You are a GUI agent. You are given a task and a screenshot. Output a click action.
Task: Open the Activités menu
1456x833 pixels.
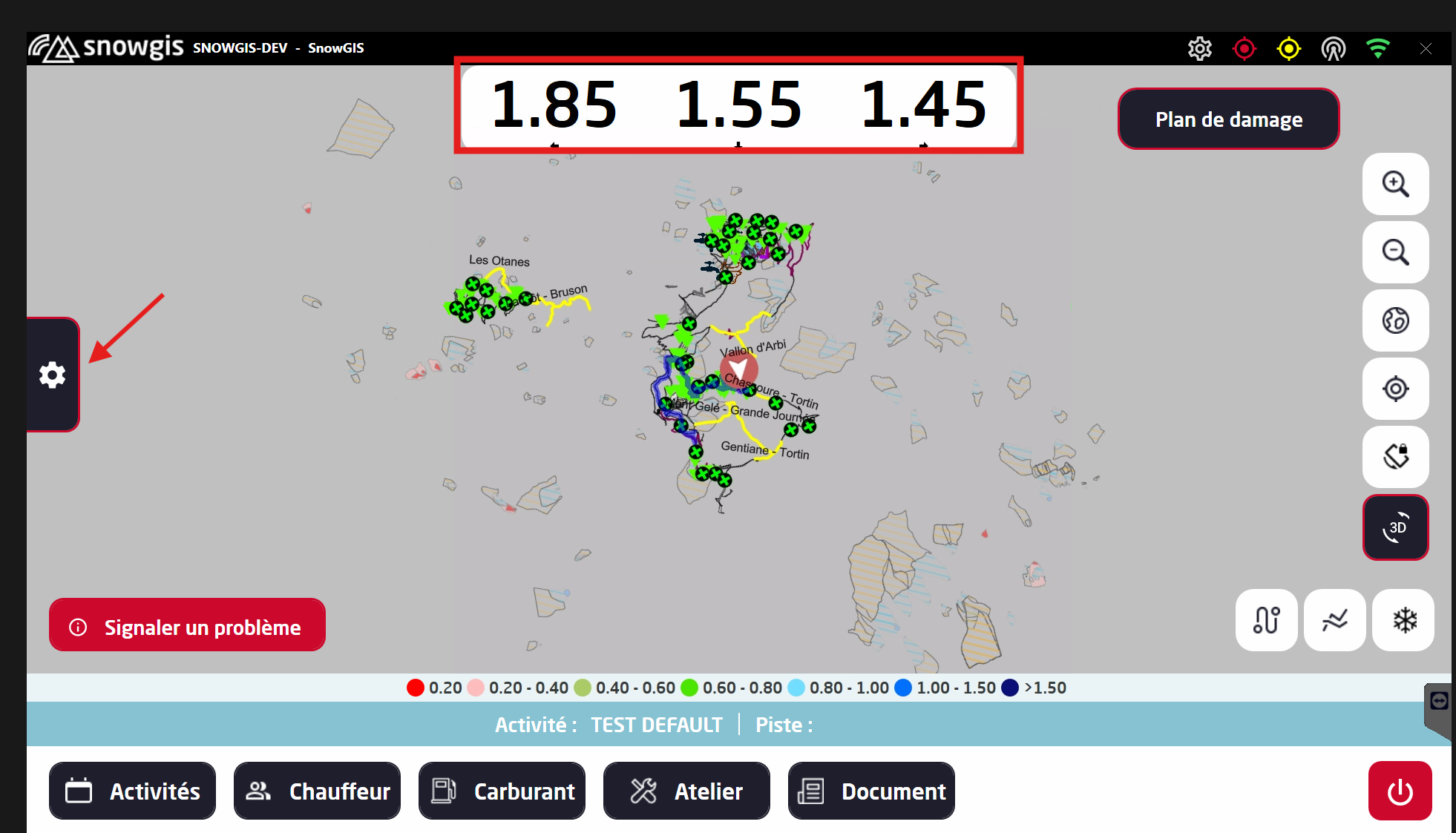132,791
